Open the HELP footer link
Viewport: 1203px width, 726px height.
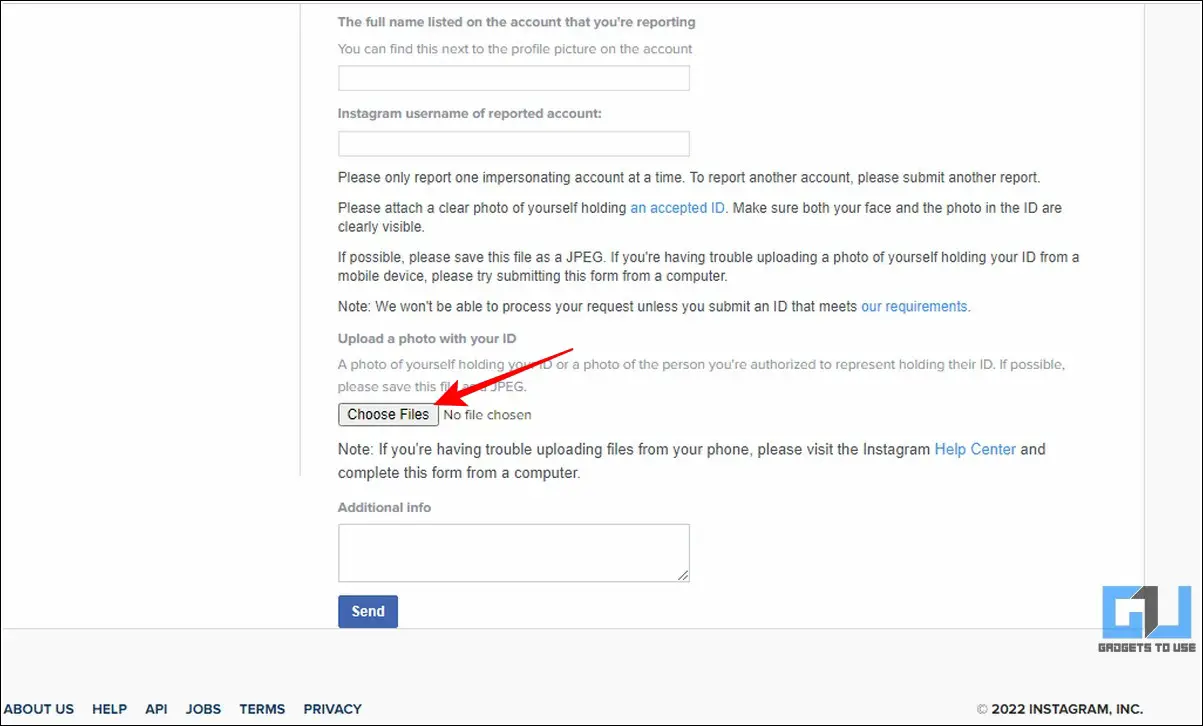(x=110, y=709)
